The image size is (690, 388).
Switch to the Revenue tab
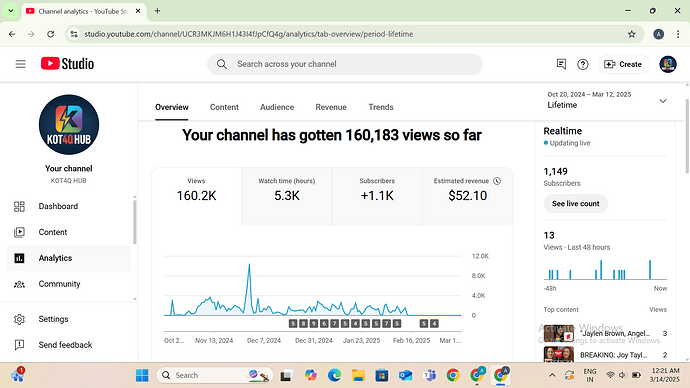point(331,107)
